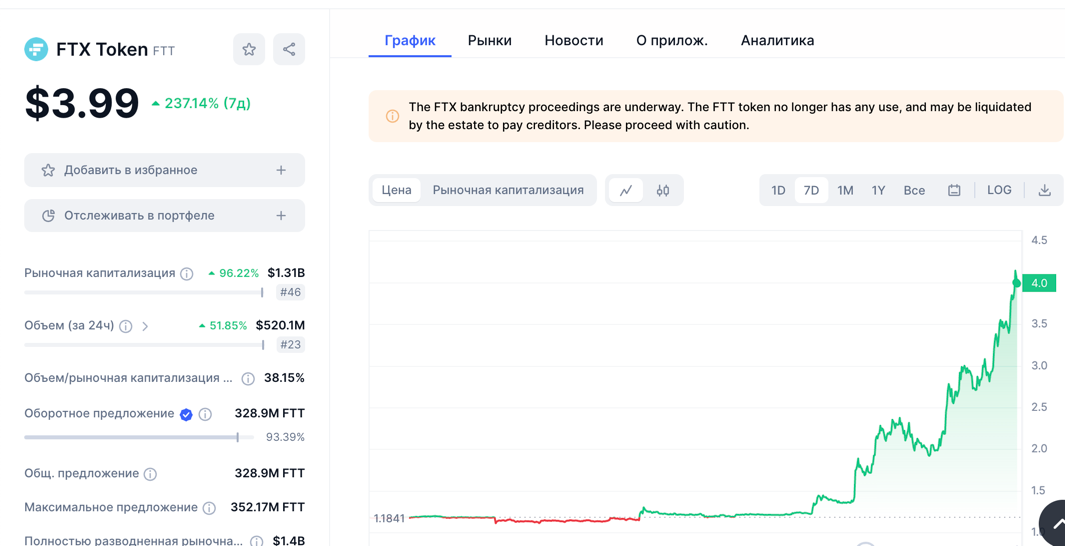The height and width of the screenshot is (546, 1065).
Task: Set chart range to Все
Action: point(914,190)
